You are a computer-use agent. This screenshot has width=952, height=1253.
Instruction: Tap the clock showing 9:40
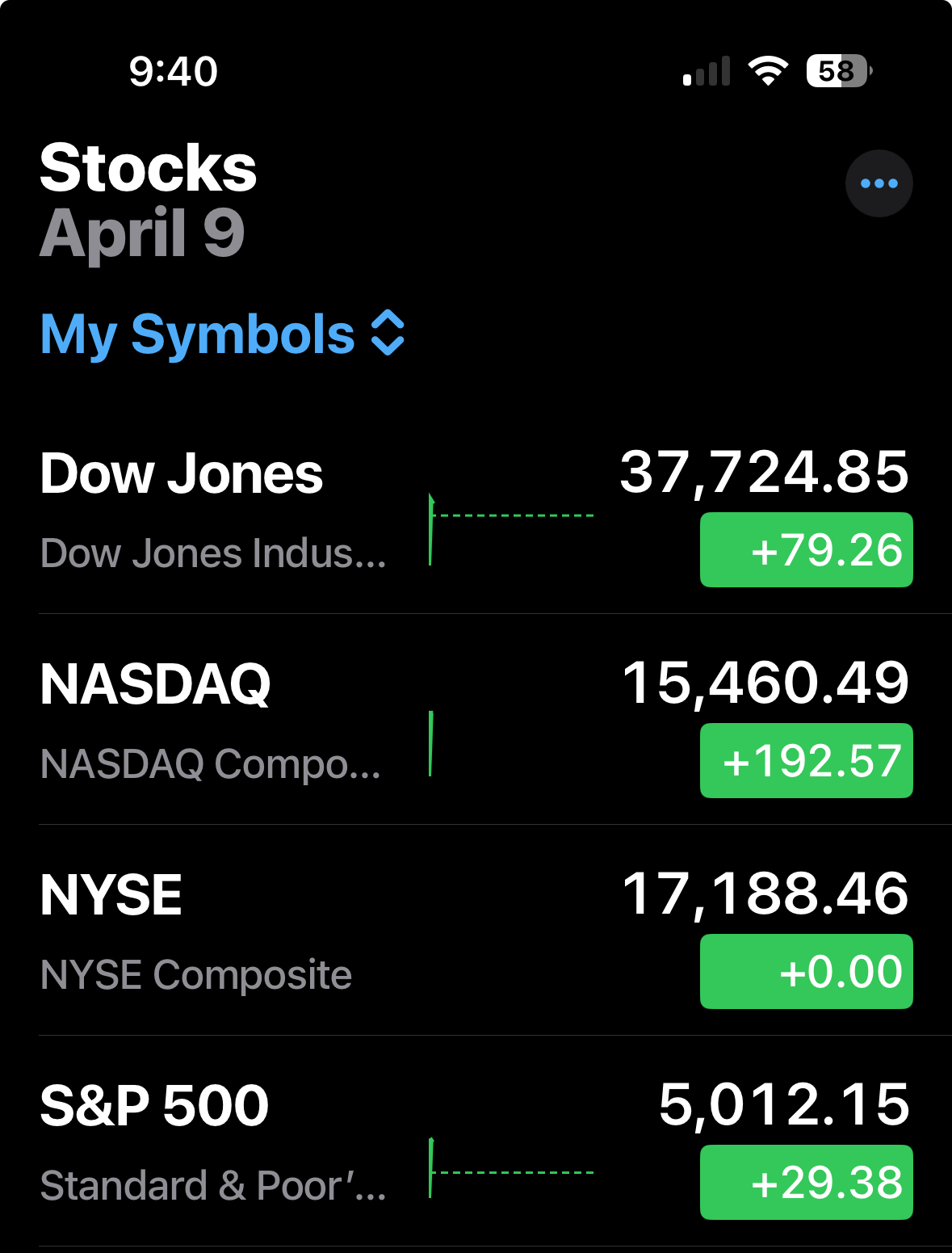(173, 71)
